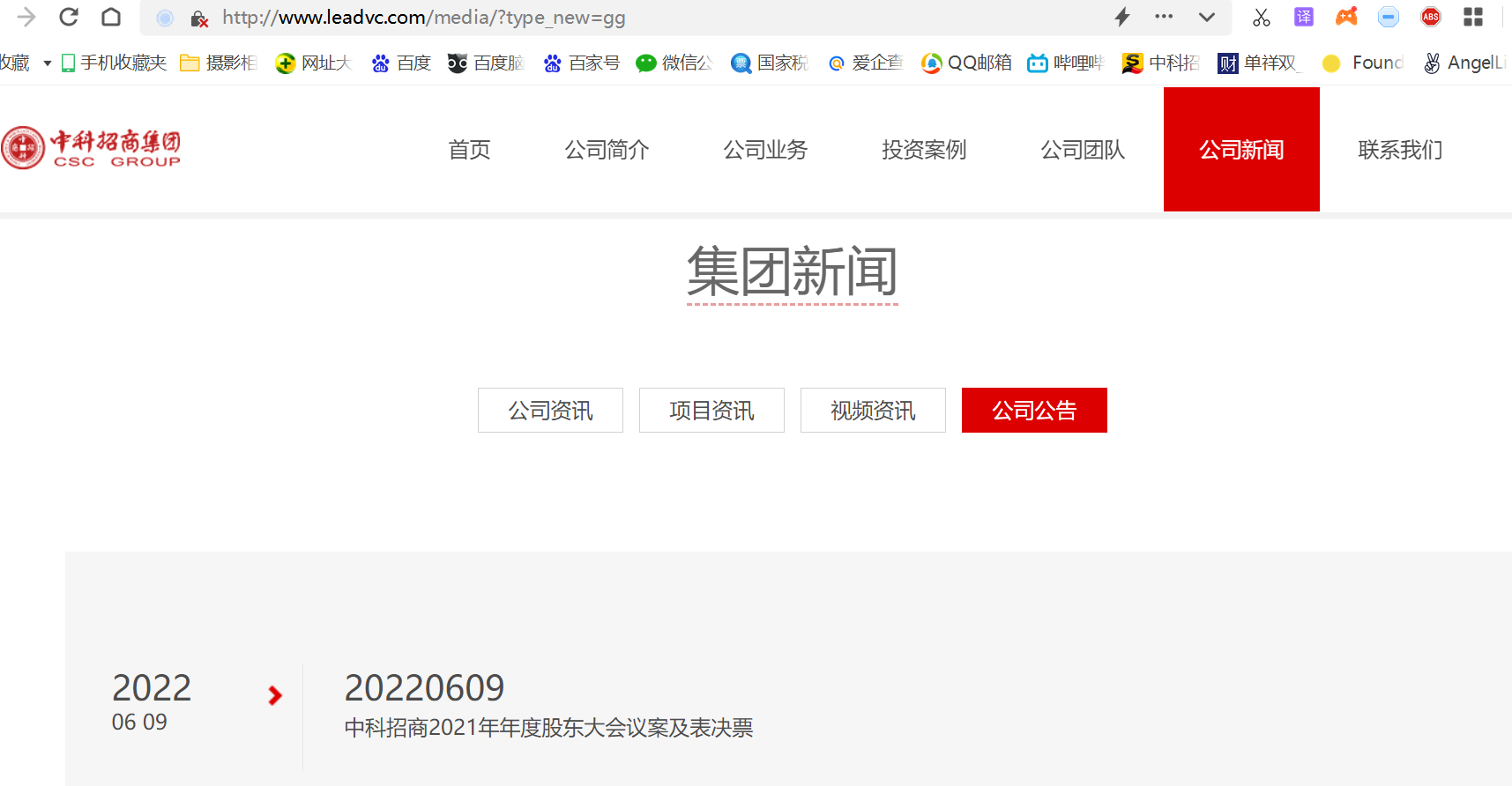Screen dimensions: 1512x786
Task: Open the 摄影 bookmark folder
Action: pos(219,63)
